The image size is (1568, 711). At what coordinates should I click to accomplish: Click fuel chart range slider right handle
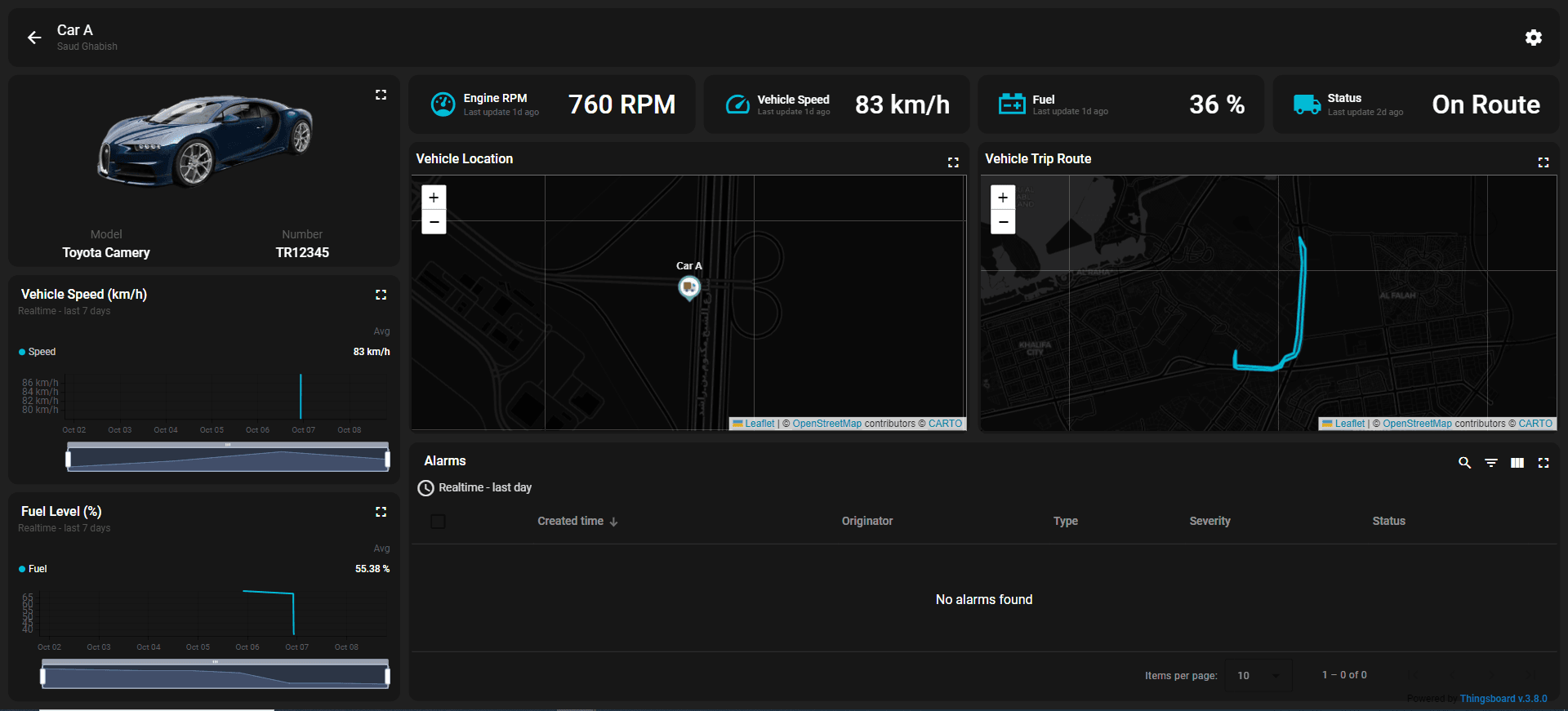tap(387, 676)
